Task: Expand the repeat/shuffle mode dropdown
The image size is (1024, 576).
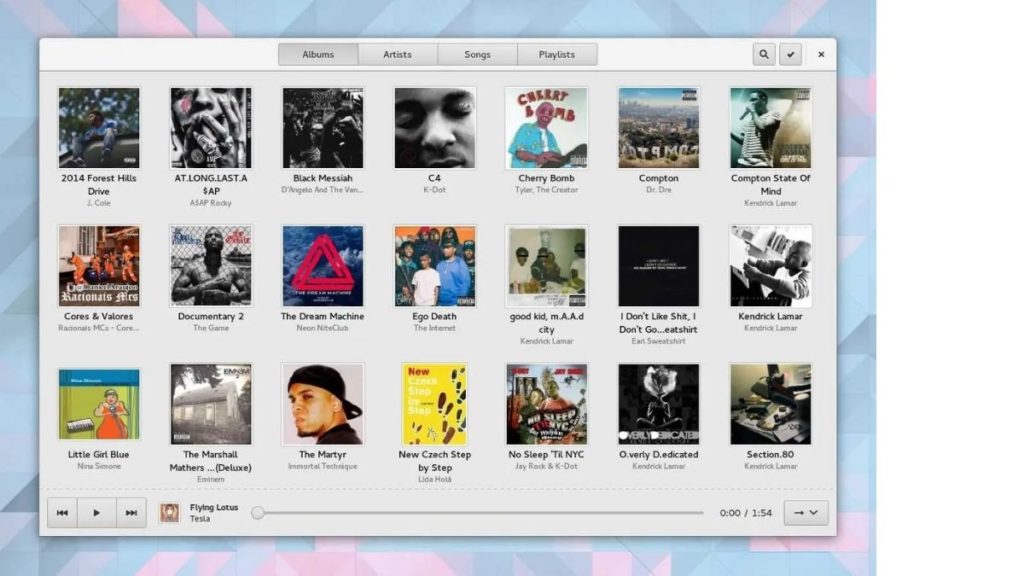Action: pos(805,513)
